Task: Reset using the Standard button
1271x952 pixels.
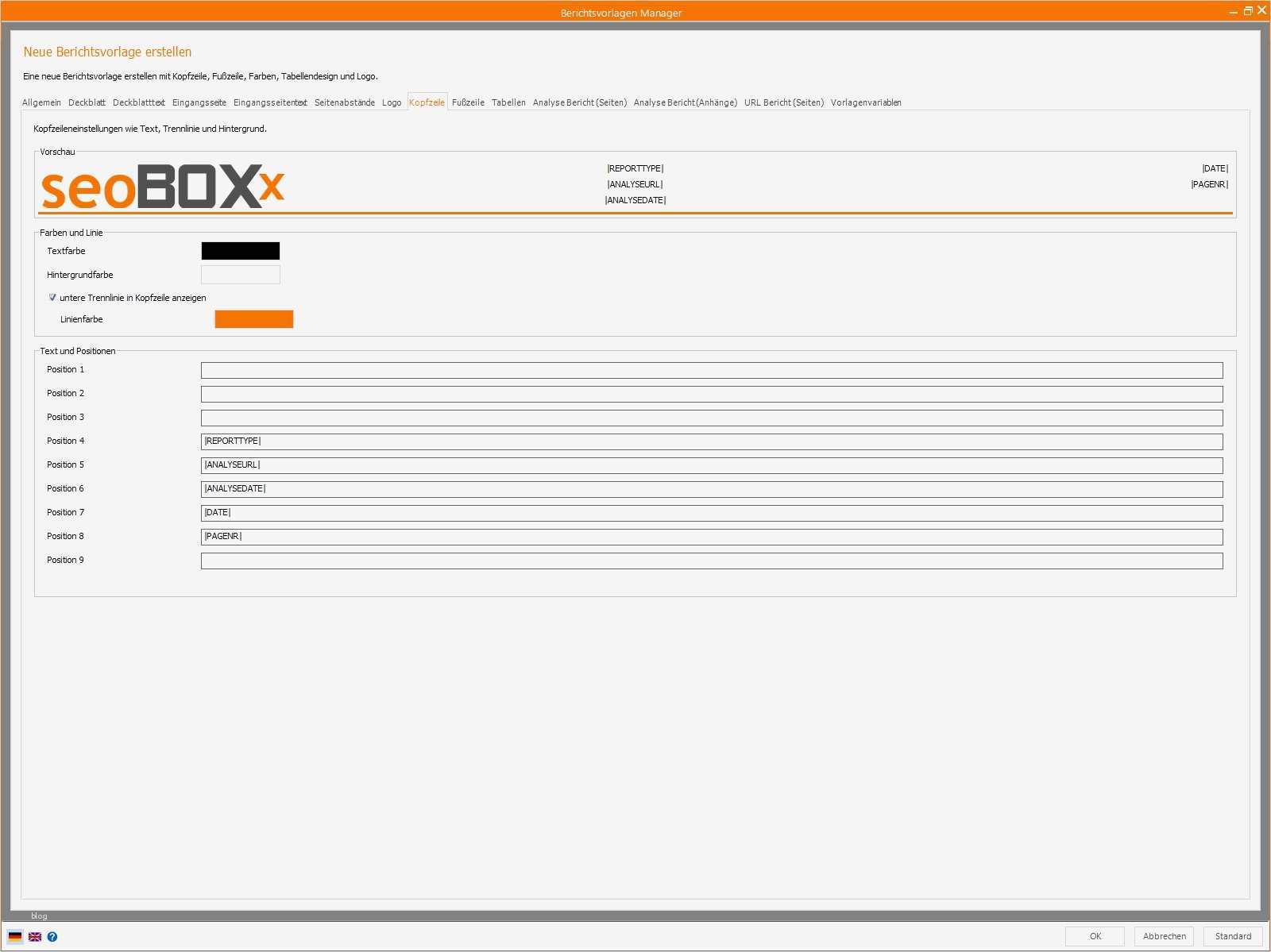Action: point(1233,936)
